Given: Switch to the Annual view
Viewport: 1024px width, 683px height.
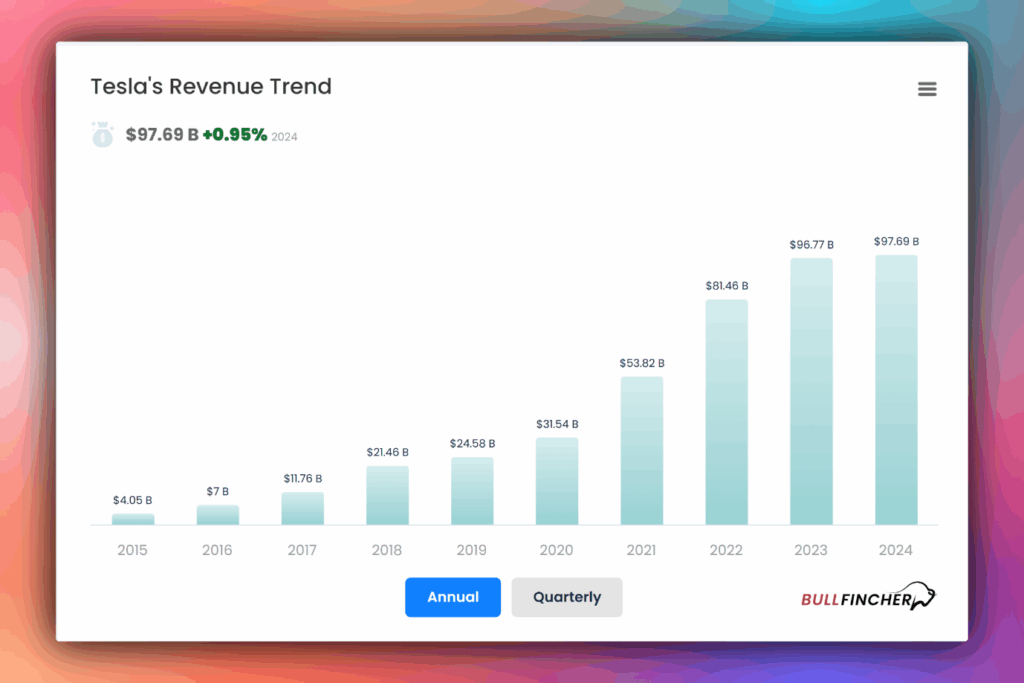Looking at the screenshot, I should click(x=453, y=597).
